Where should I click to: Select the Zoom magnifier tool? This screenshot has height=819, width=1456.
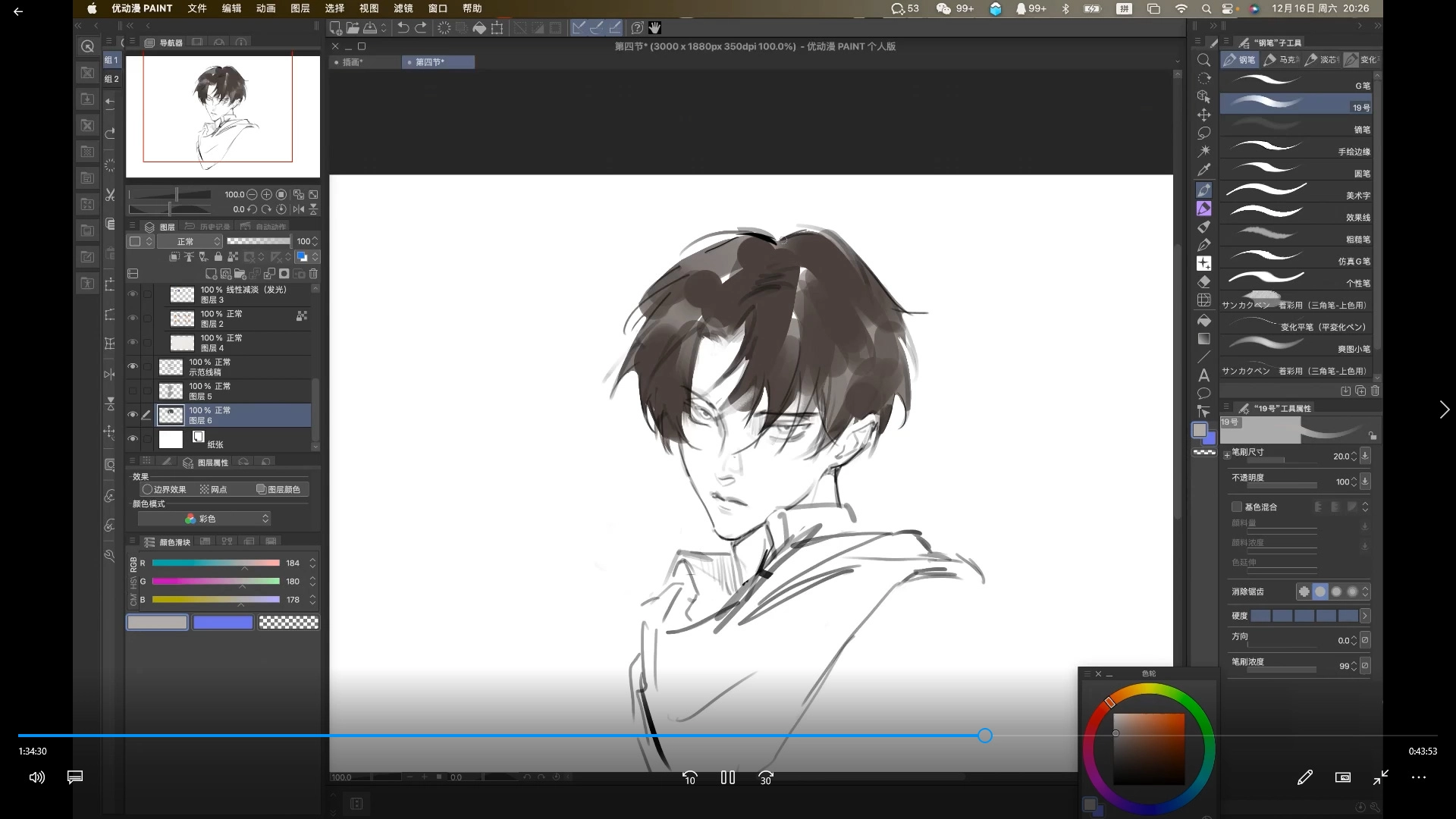pos(1203,60)
